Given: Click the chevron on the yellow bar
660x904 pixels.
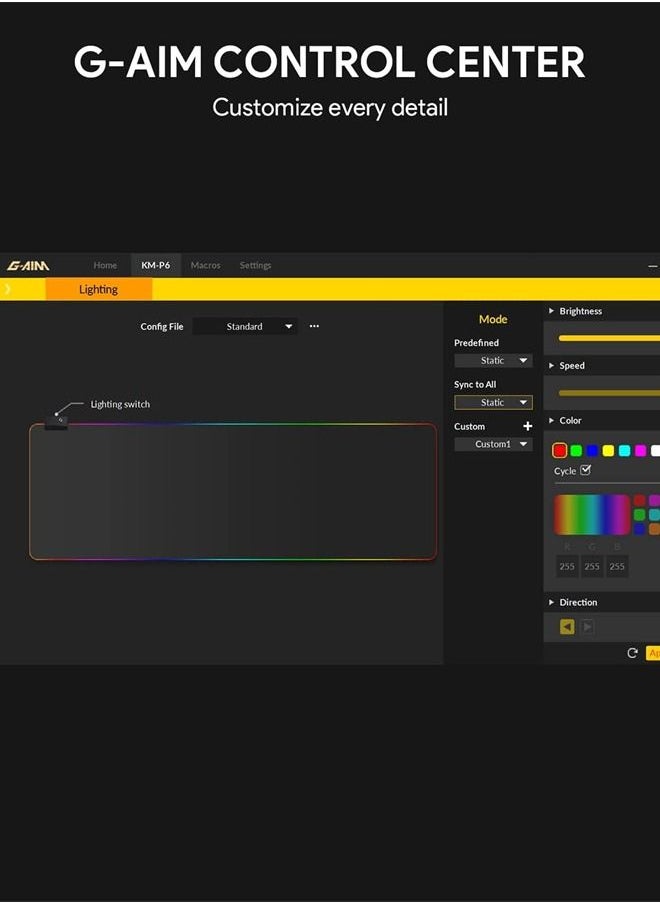Looking at the screenshot, I should click(7, 289).
